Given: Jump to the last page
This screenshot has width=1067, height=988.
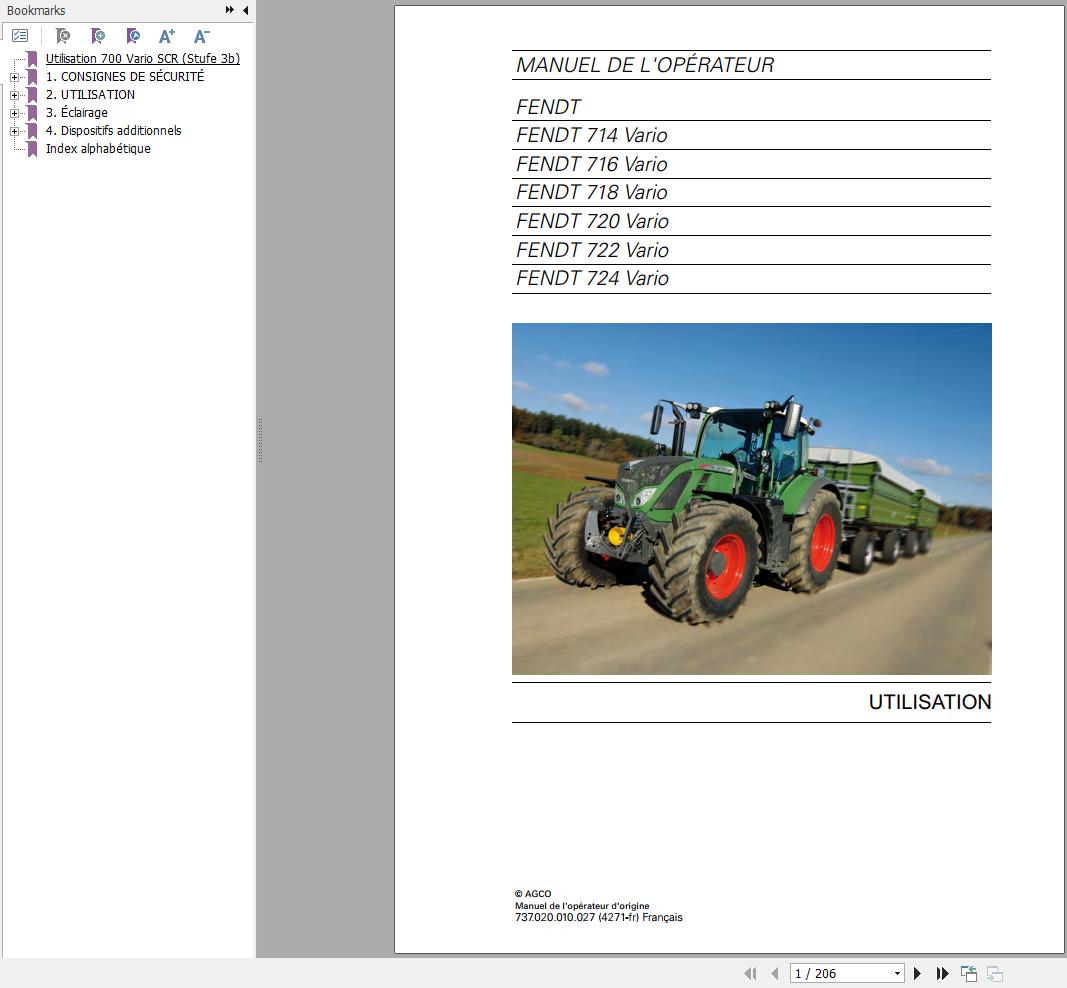Looking at the screenshot, I should coord(942,973).
